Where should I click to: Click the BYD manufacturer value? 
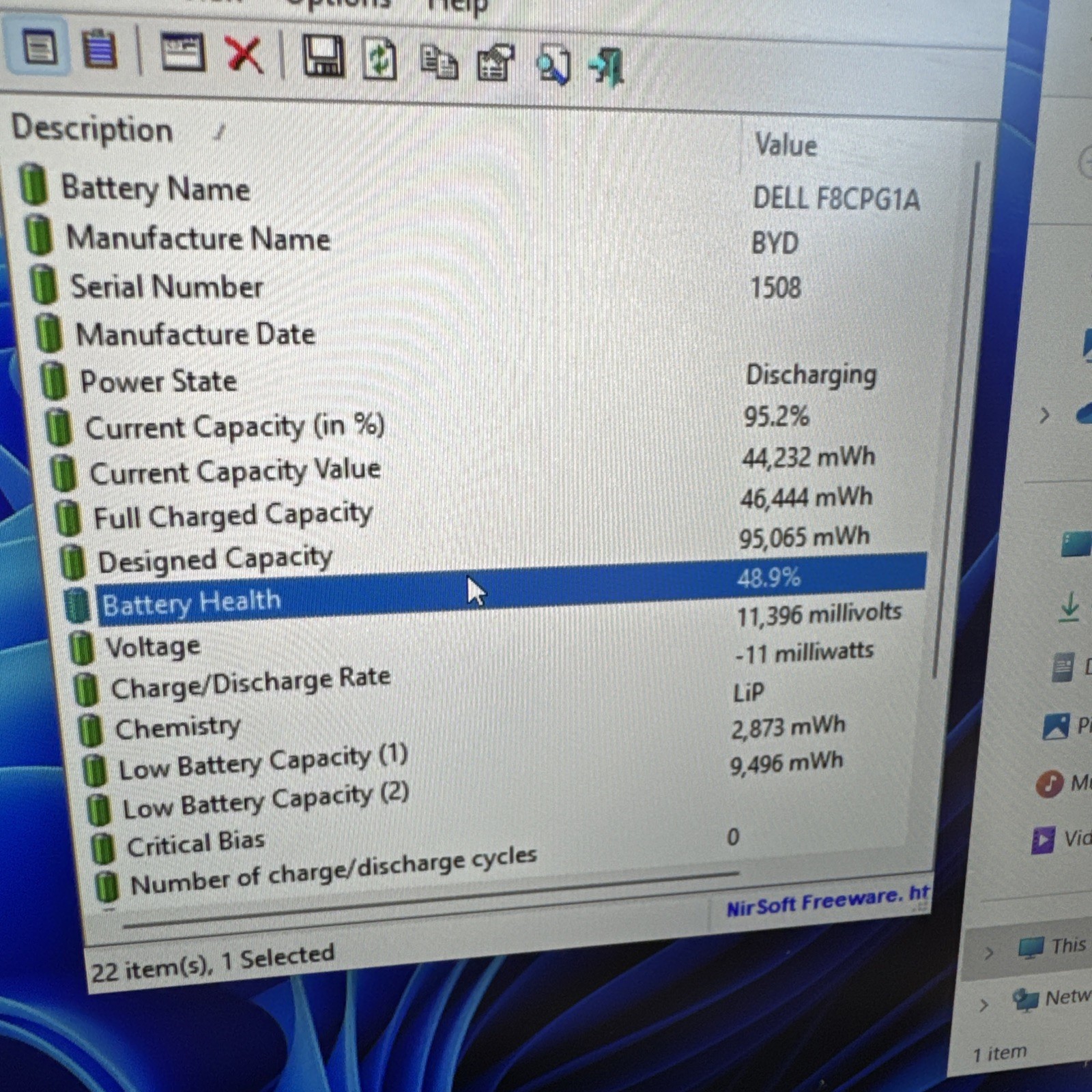click(775, 243)
